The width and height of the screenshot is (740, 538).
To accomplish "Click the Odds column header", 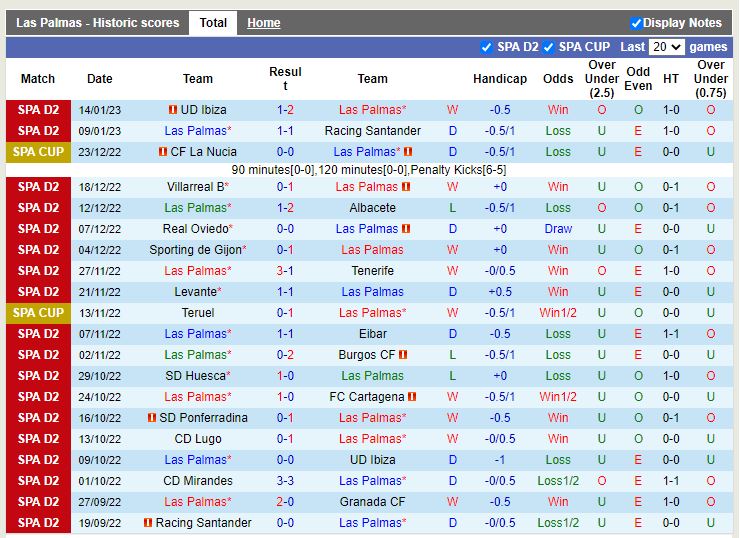I will pyautogui.click(x=558, y=78).
